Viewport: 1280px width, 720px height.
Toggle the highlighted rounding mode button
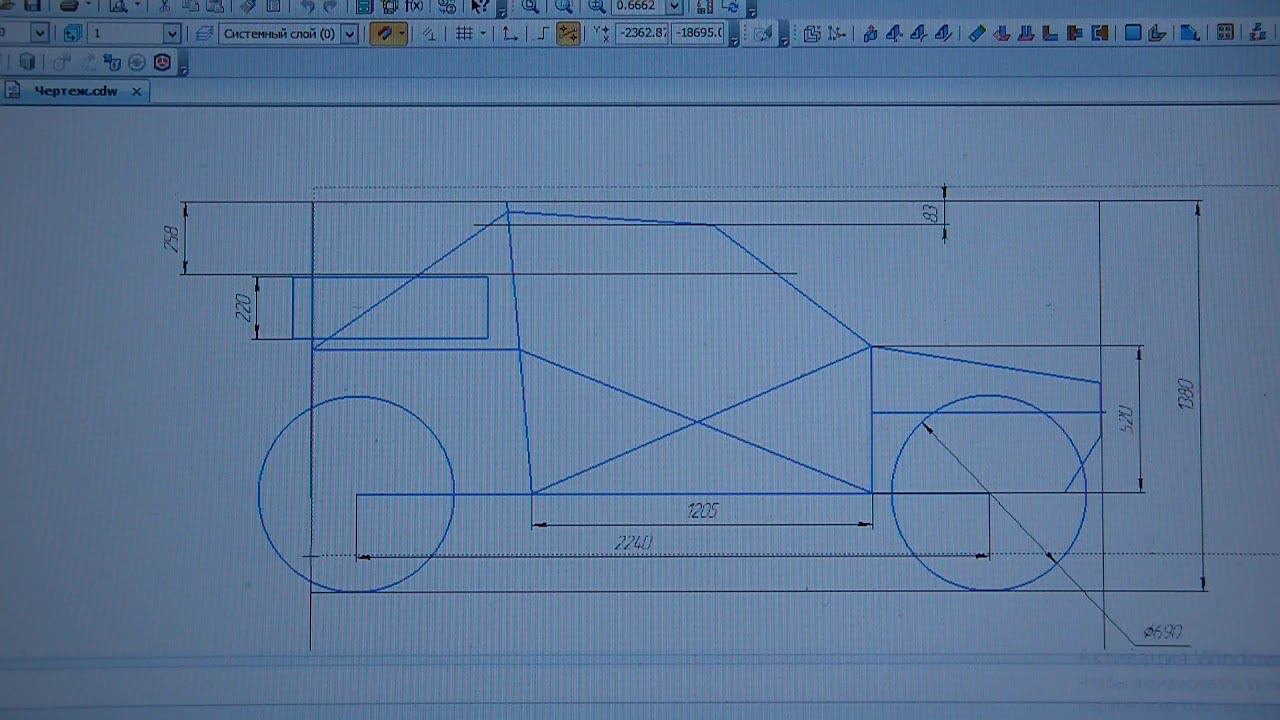click(x=568, y=33)
